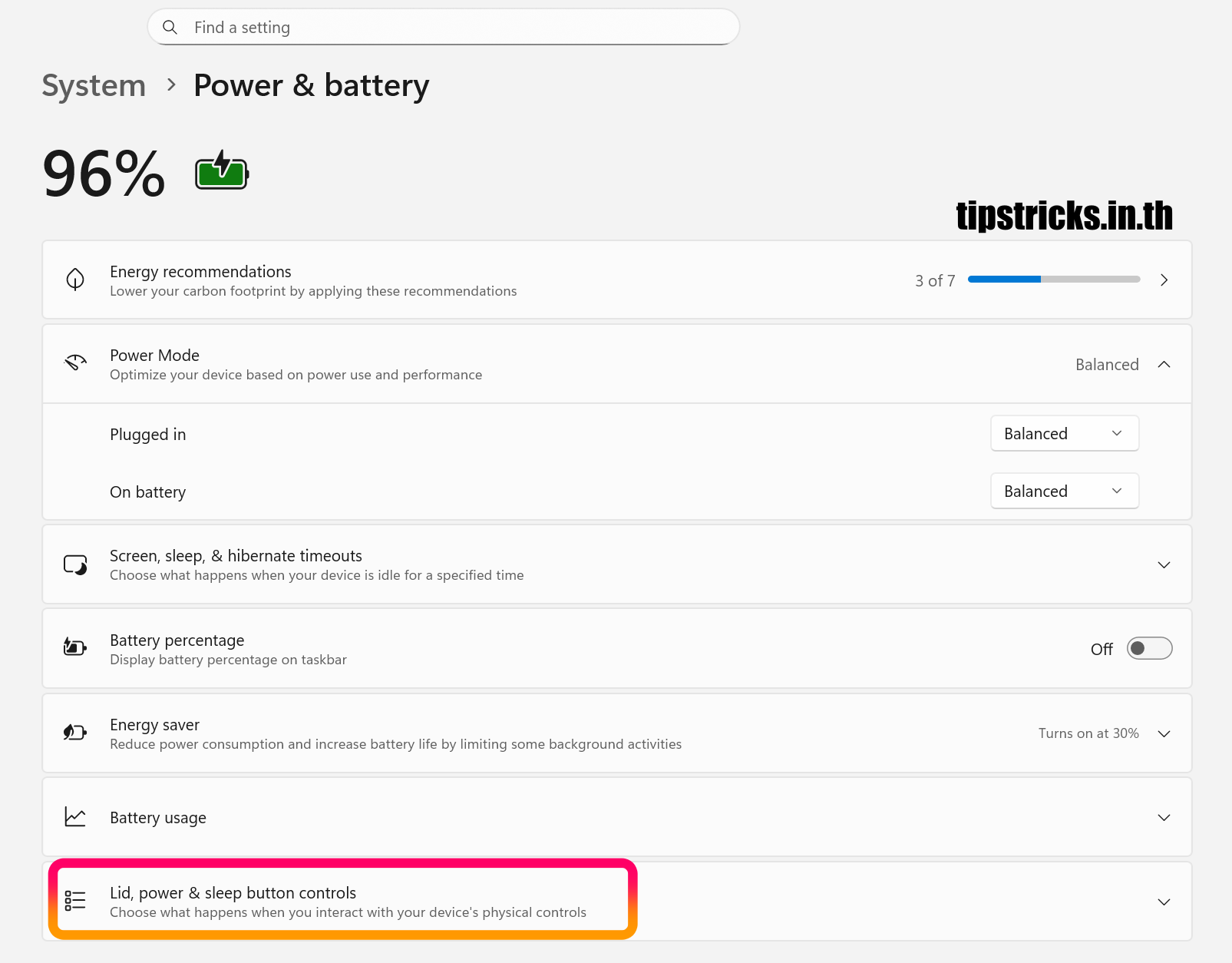
Task: Expand Lid, power & sleep button controls
Action: (1164, 902)
